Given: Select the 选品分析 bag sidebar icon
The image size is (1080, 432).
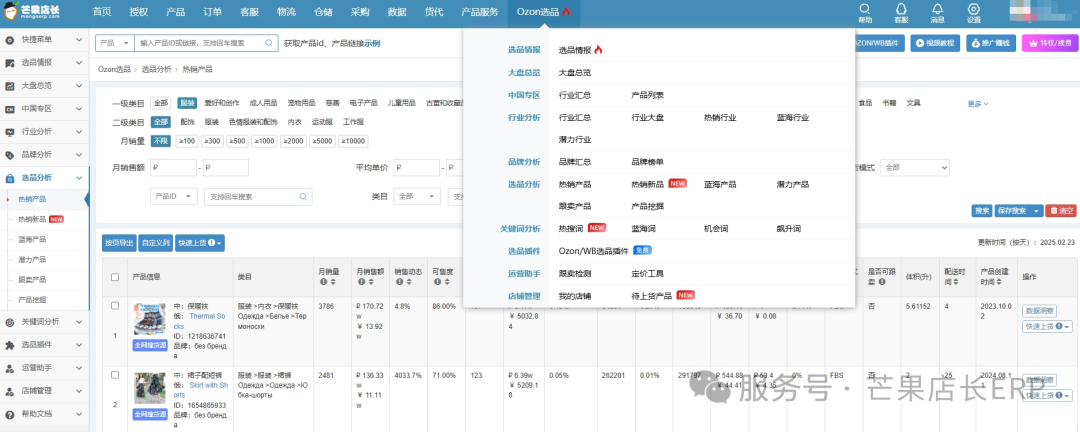Looking at the screenshot, I should click(10, 178).
